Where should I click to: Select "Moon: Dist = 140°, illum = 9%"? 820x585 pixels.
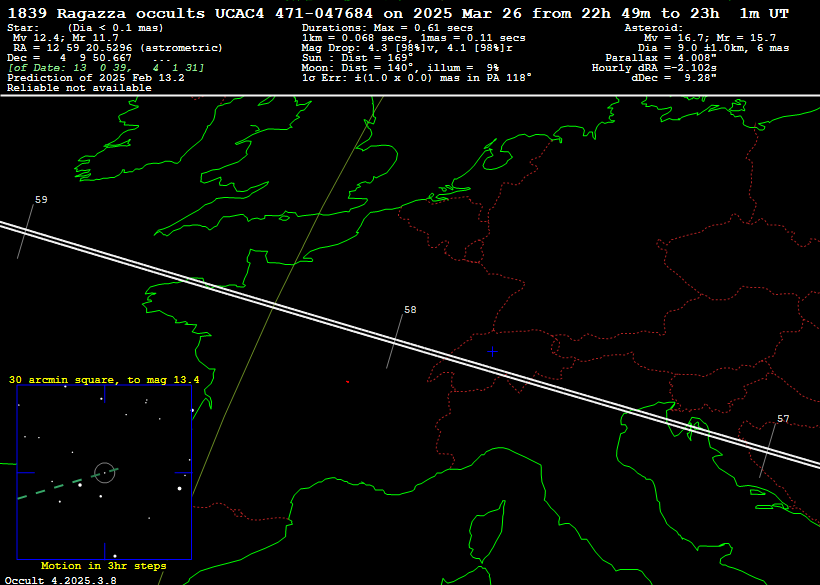point(400,68)
